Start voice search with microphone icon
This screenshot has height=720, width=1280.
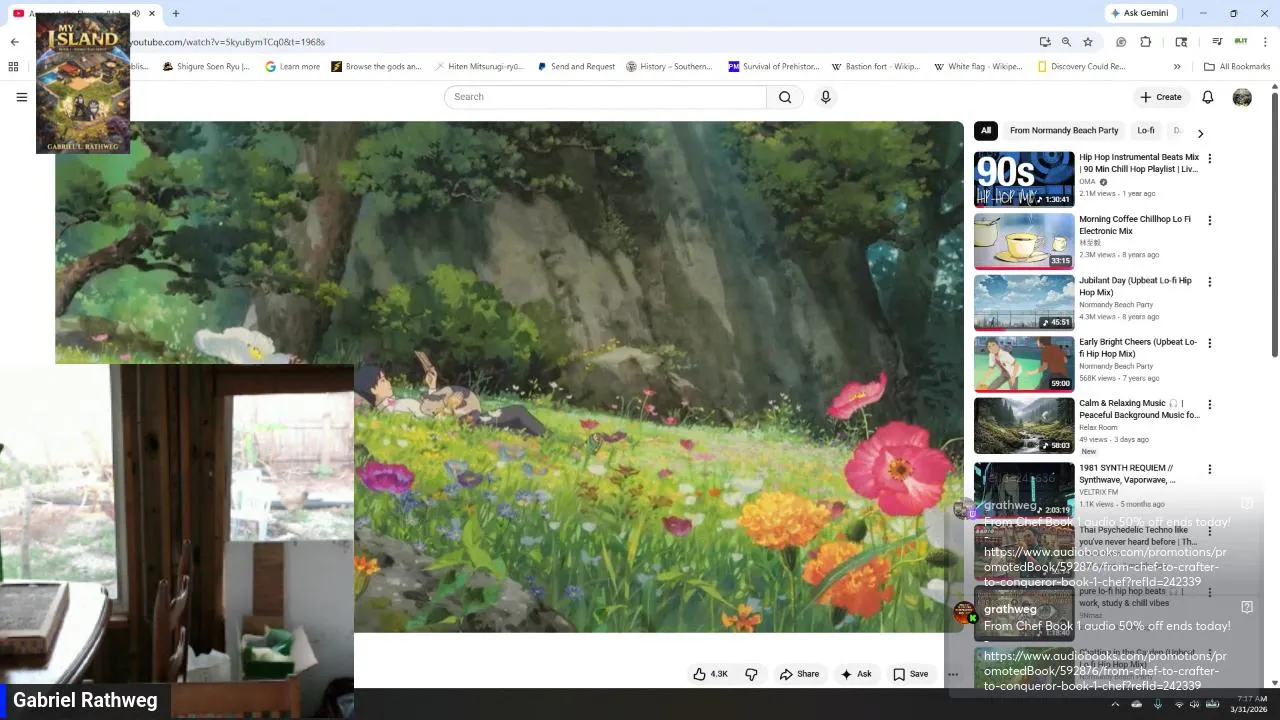[x=825, y=97]
